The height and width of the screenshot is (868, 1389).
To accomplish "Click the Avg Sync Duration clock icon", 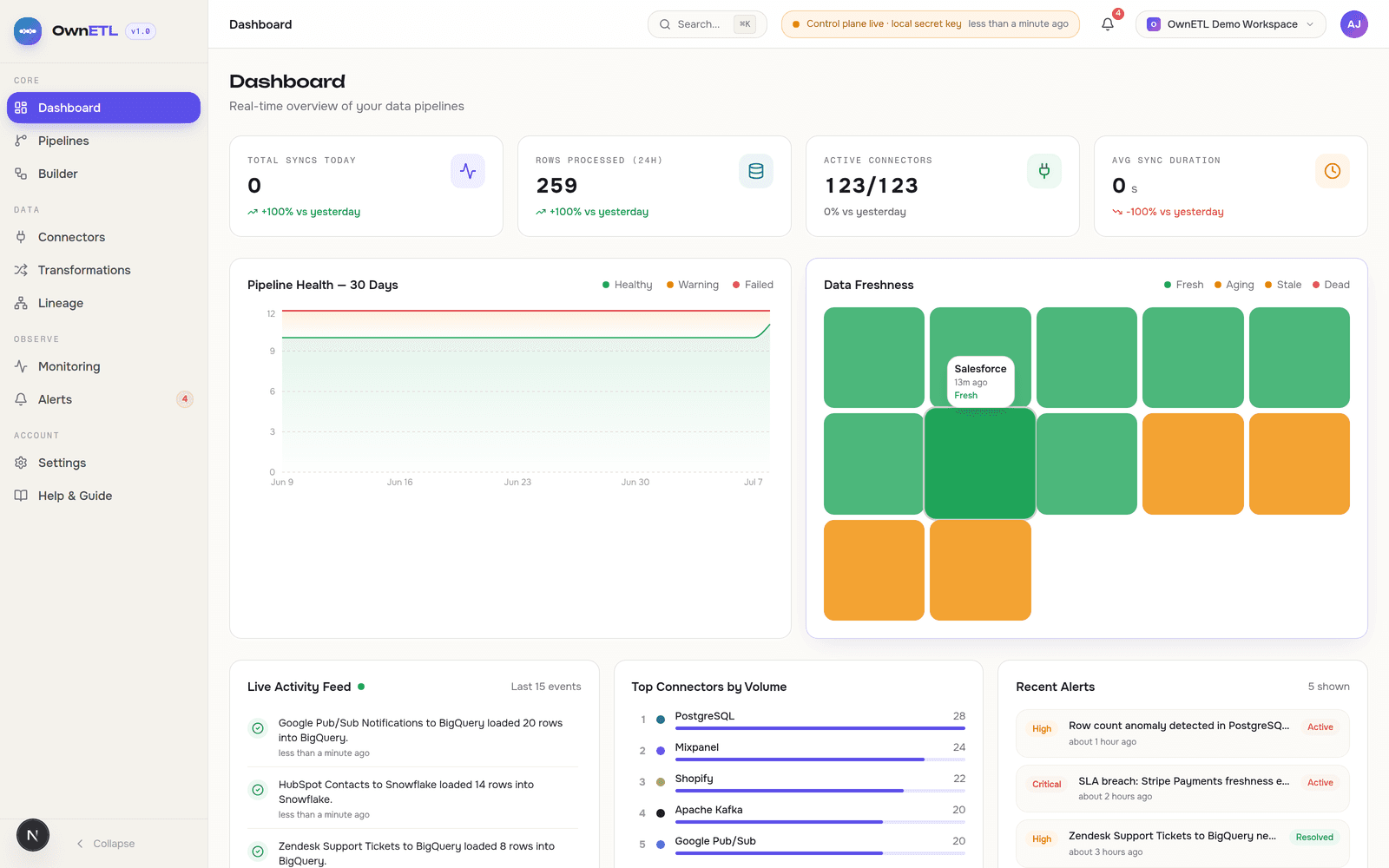I will coord(1333,171).
